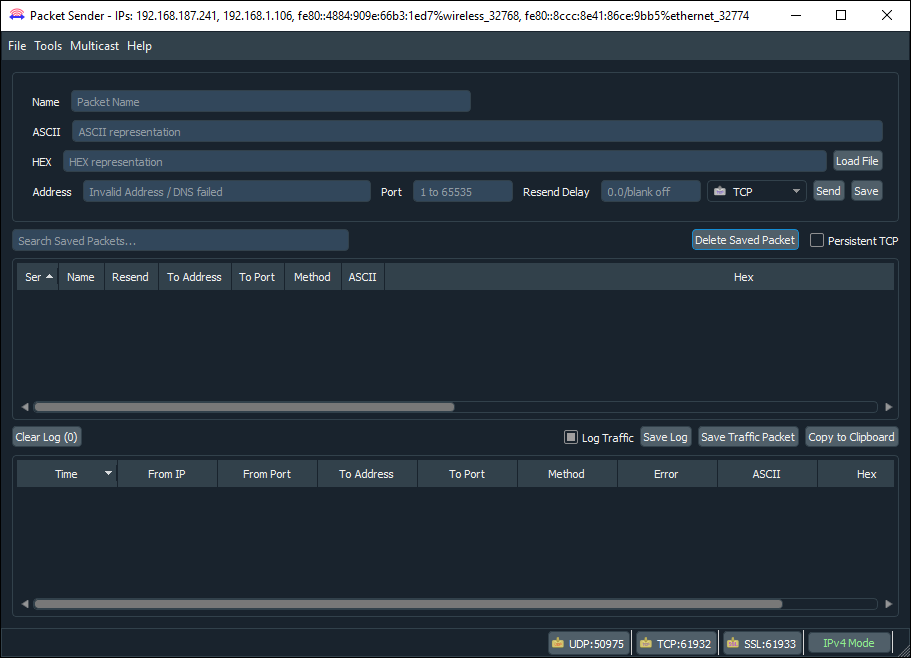Open the Multicast menu
Viewport: 911px width, 658px height.
(94, 45)
